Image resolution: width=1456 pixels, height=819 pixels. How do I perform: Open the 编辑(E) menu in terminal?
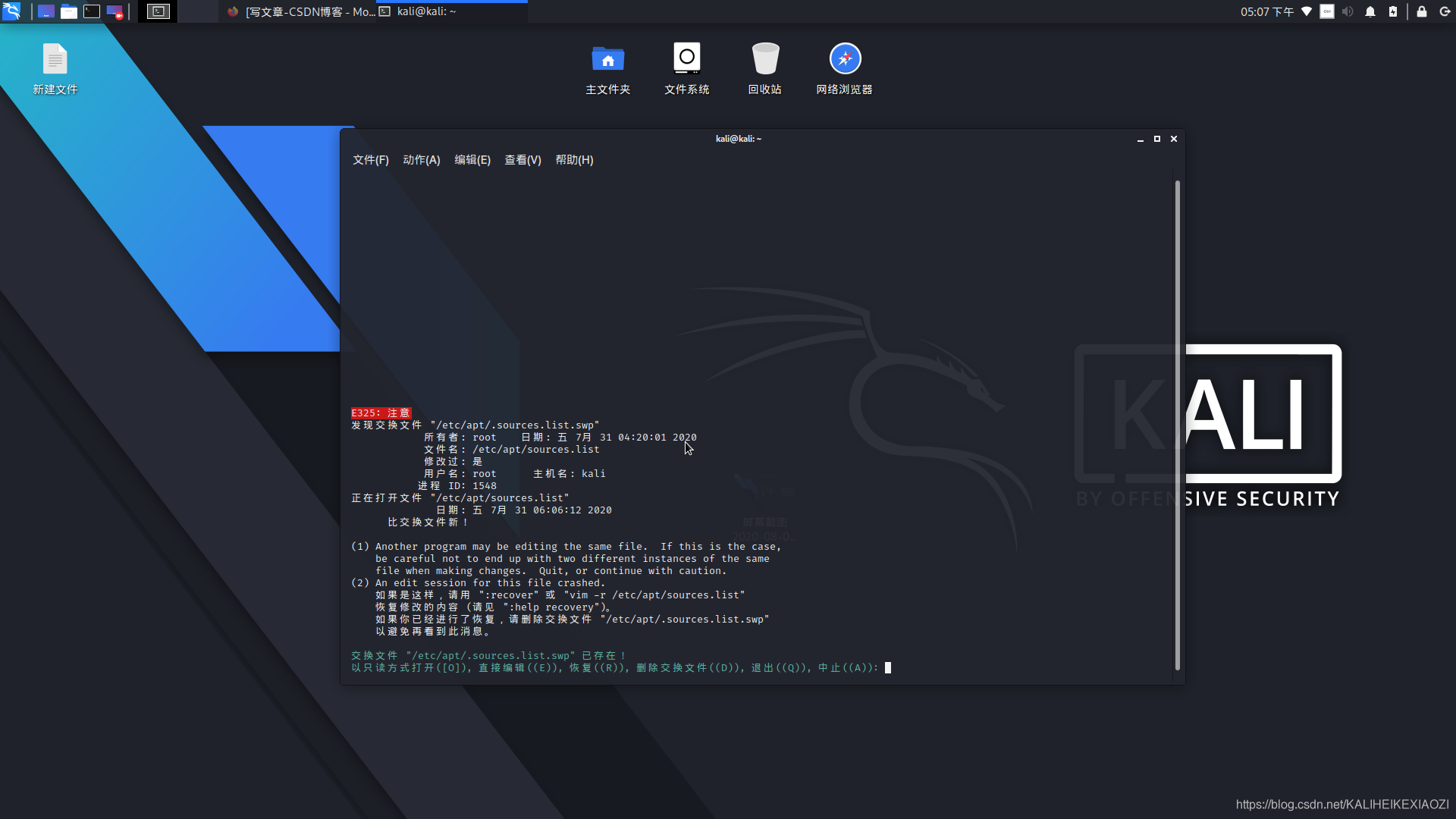coord(472,160)
